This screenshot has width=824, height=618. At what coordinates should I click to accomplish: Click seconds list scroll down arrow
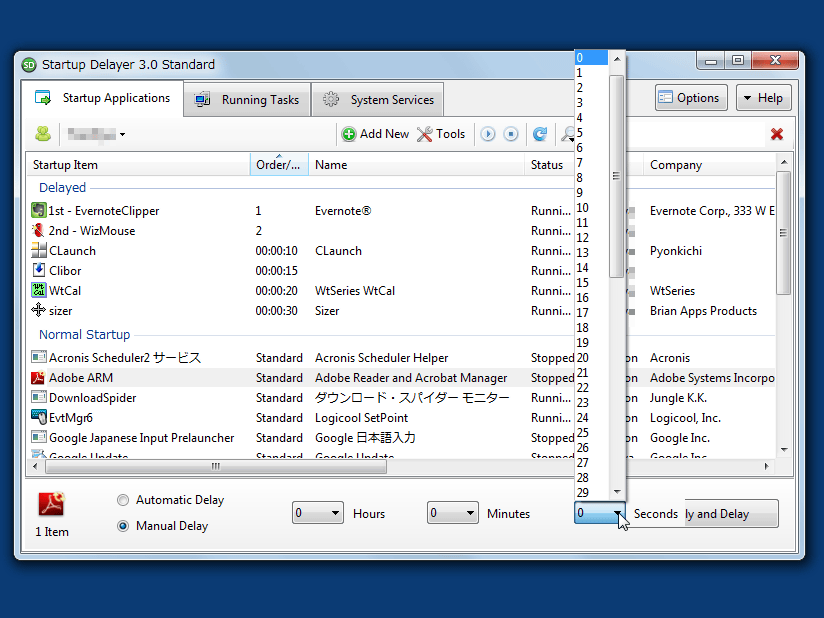(x=617, y=492)
